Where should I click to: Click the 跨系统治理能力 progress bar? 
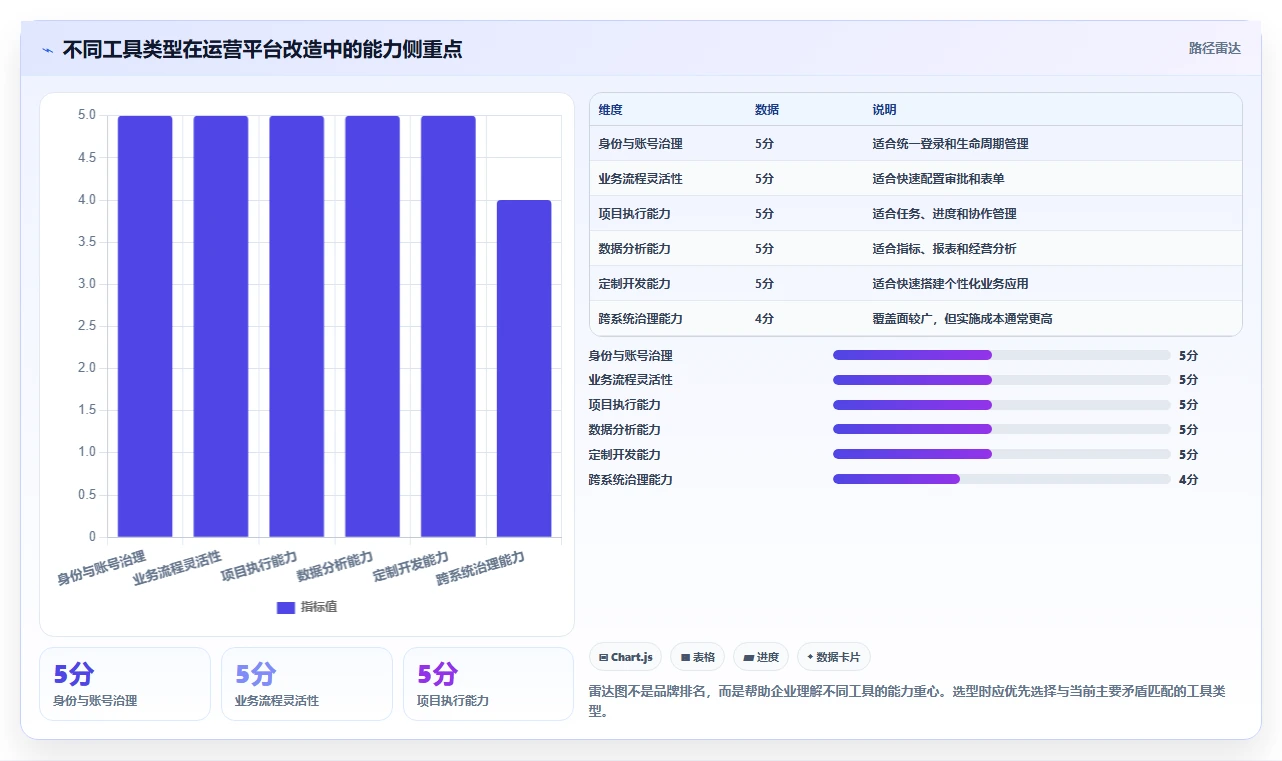(1001, 479)
